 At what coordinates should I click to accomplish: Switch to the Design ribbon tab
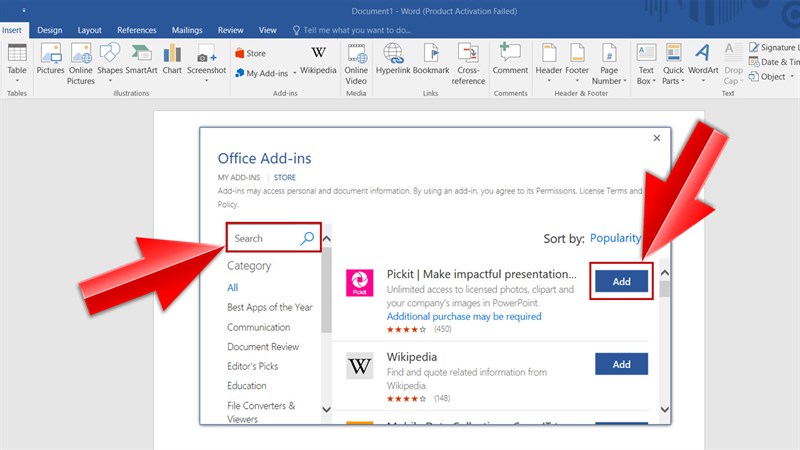pyautogui.click(x=50, y=31)
